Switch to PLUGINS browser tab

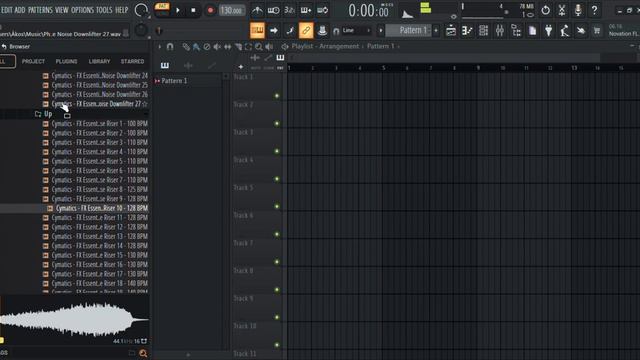click(x=67, y=61)
